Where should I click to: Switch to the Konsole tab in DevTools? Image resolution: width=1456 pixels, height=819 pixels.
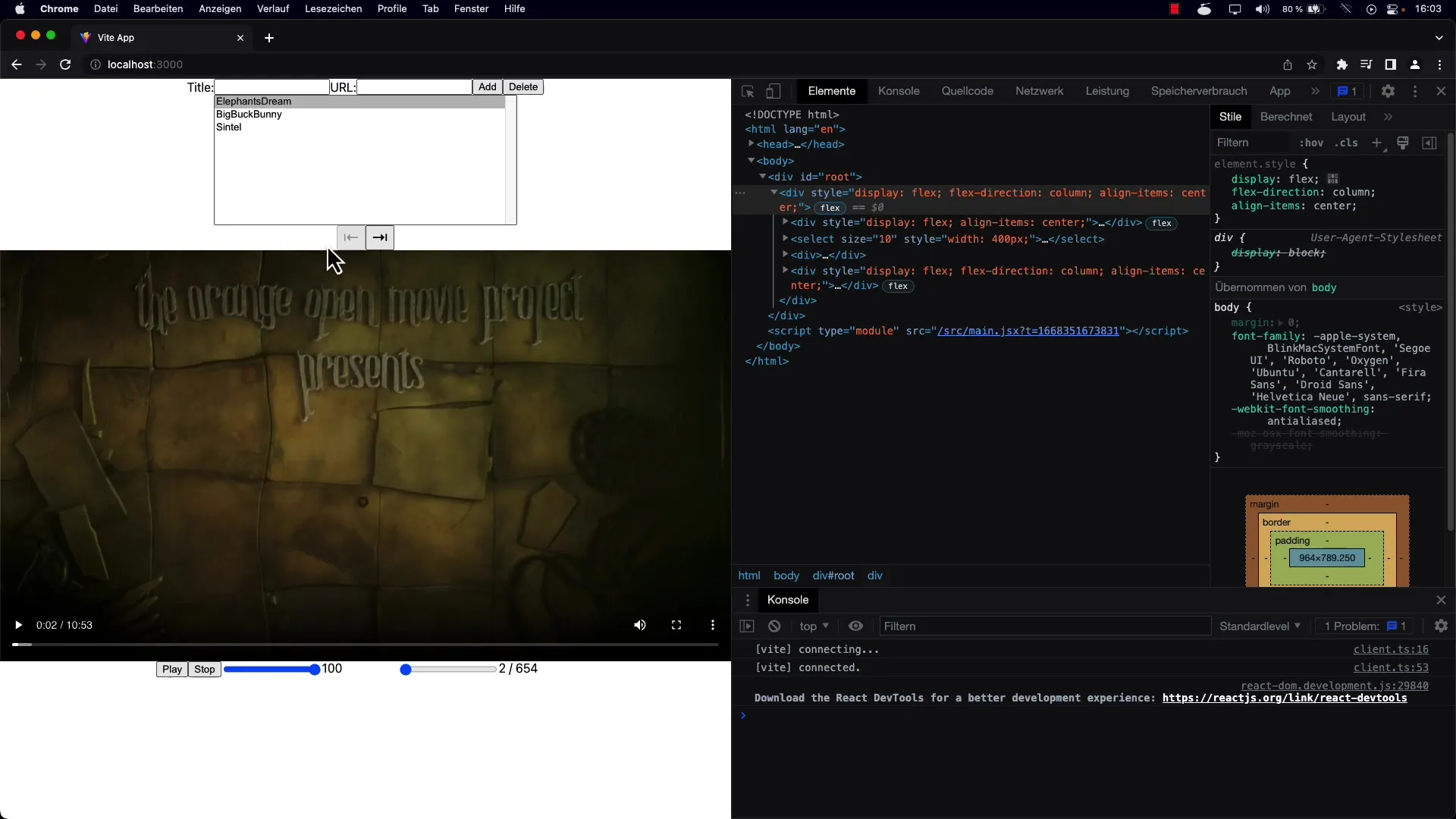[898, 91]
